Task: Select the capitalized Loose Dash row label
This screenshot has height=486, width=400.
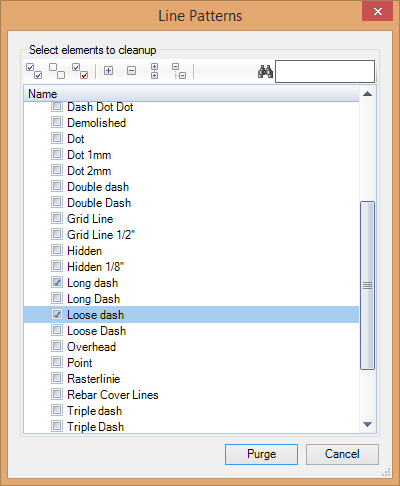Action: tap(97, 331)
